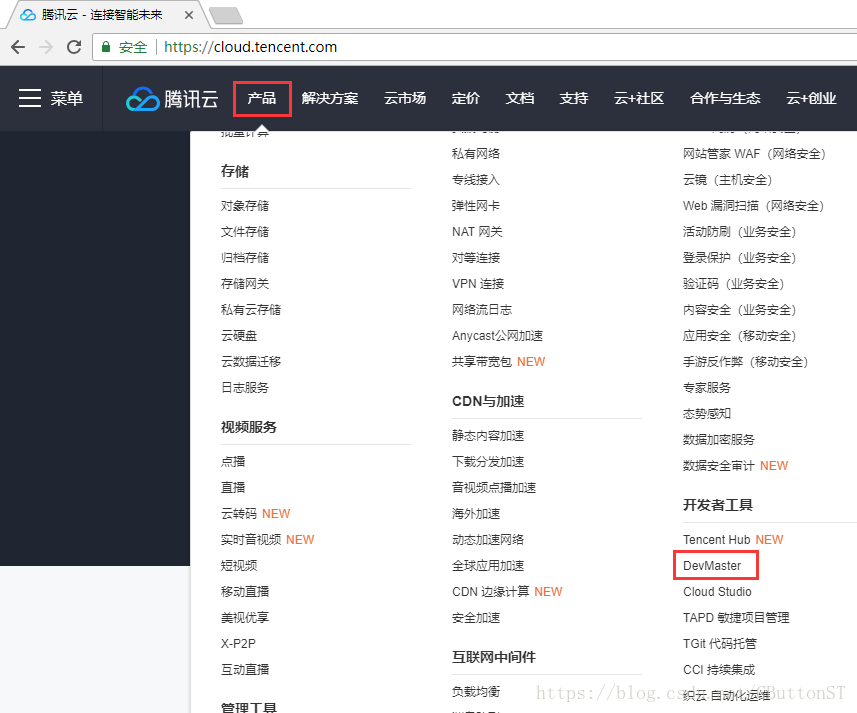Open 动态加速网络 product link
Viewport: 857px width, 713px height.
click(488, 540)
